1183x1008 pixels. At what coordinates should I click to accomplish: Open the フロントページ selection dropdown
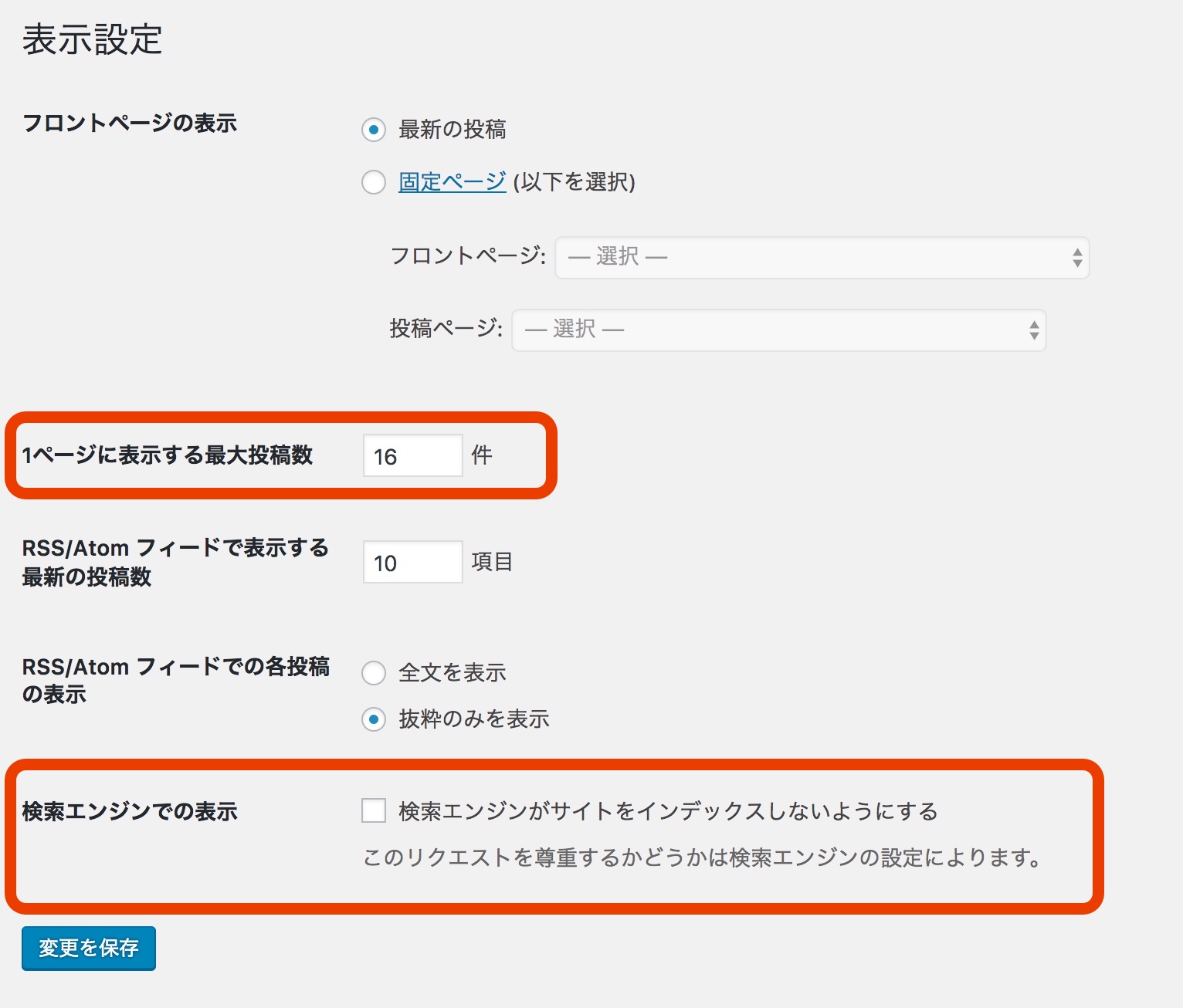click(822, 257)
